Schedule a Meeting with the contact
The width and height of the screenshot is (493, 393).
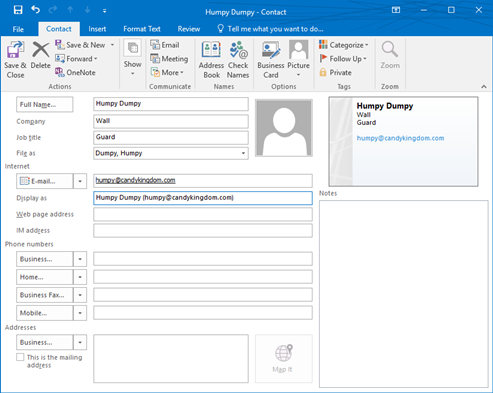169,59
